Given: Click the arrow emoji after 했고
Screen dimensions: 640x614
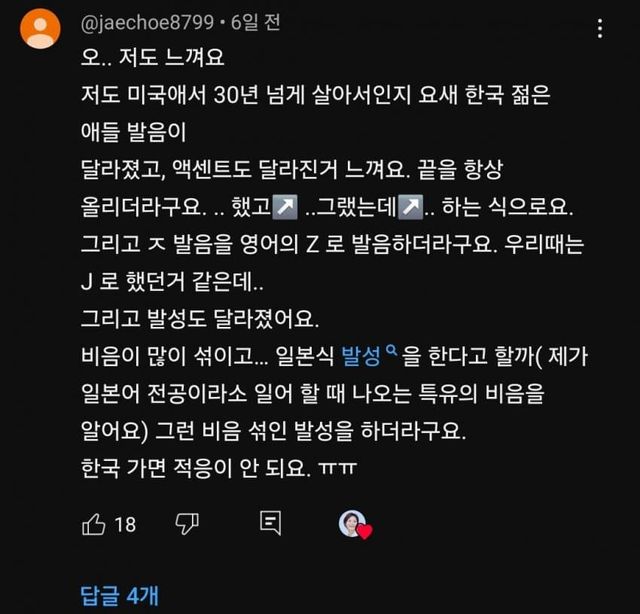Looking at the screenshot, I should (285, 207).
